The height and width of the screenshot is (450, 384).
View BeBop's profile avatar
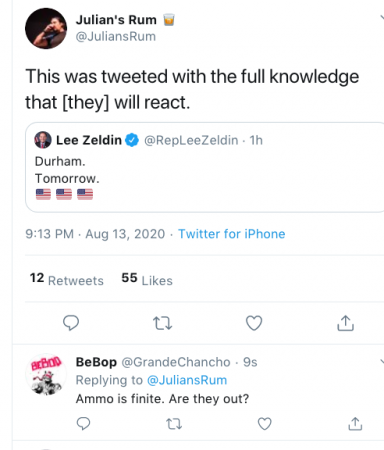46,374
